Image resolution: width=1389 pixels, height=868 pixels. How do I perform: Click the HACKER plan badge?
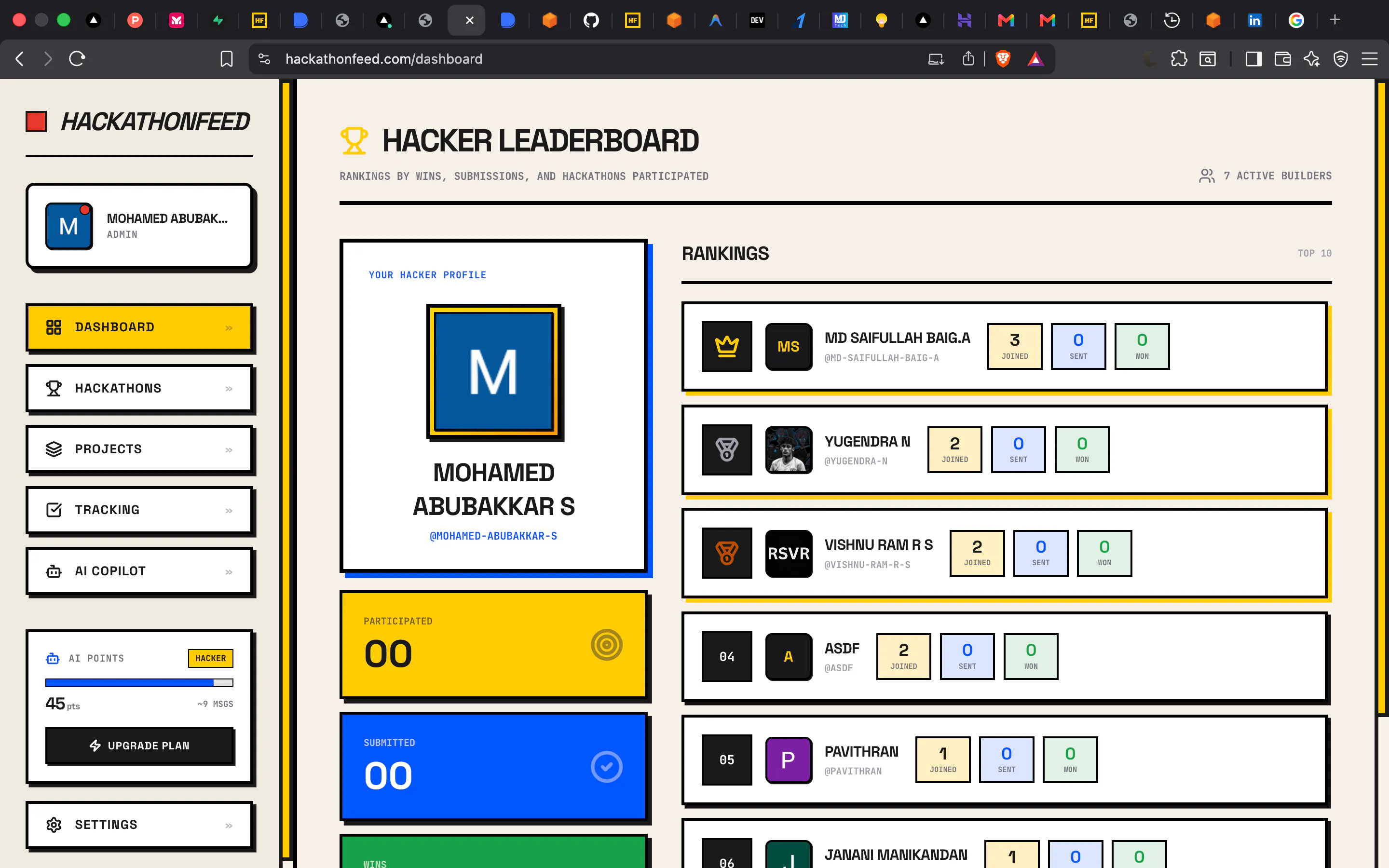tap(211, 658)
